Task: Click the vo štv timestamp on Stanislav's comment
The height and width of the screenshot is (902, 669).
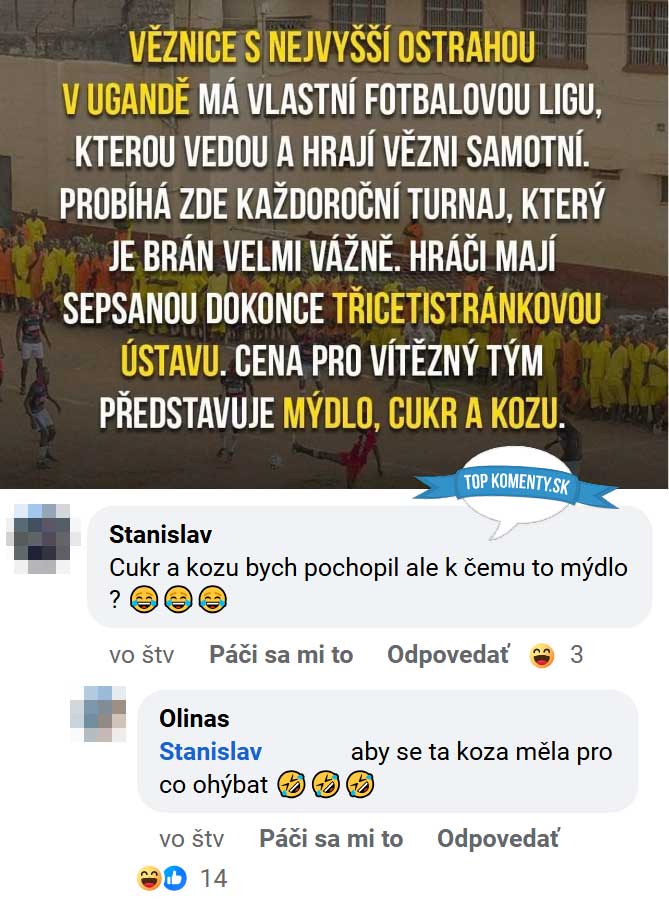Action: pos(142,655)
